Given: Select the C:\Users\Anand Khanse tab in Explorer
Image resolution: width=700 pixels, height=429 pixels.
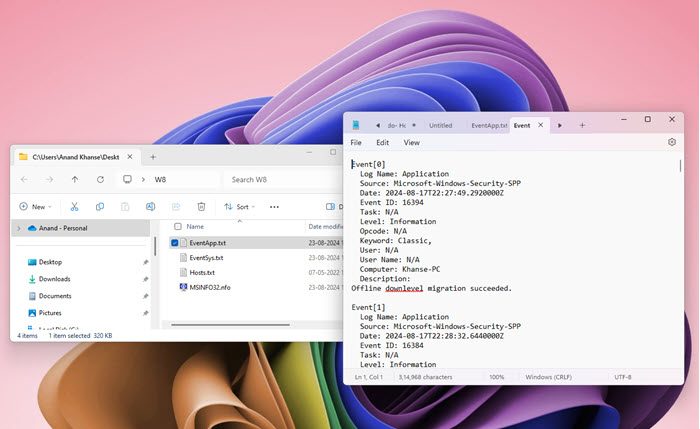Looking at the screenshot, I should coord(75,157).
